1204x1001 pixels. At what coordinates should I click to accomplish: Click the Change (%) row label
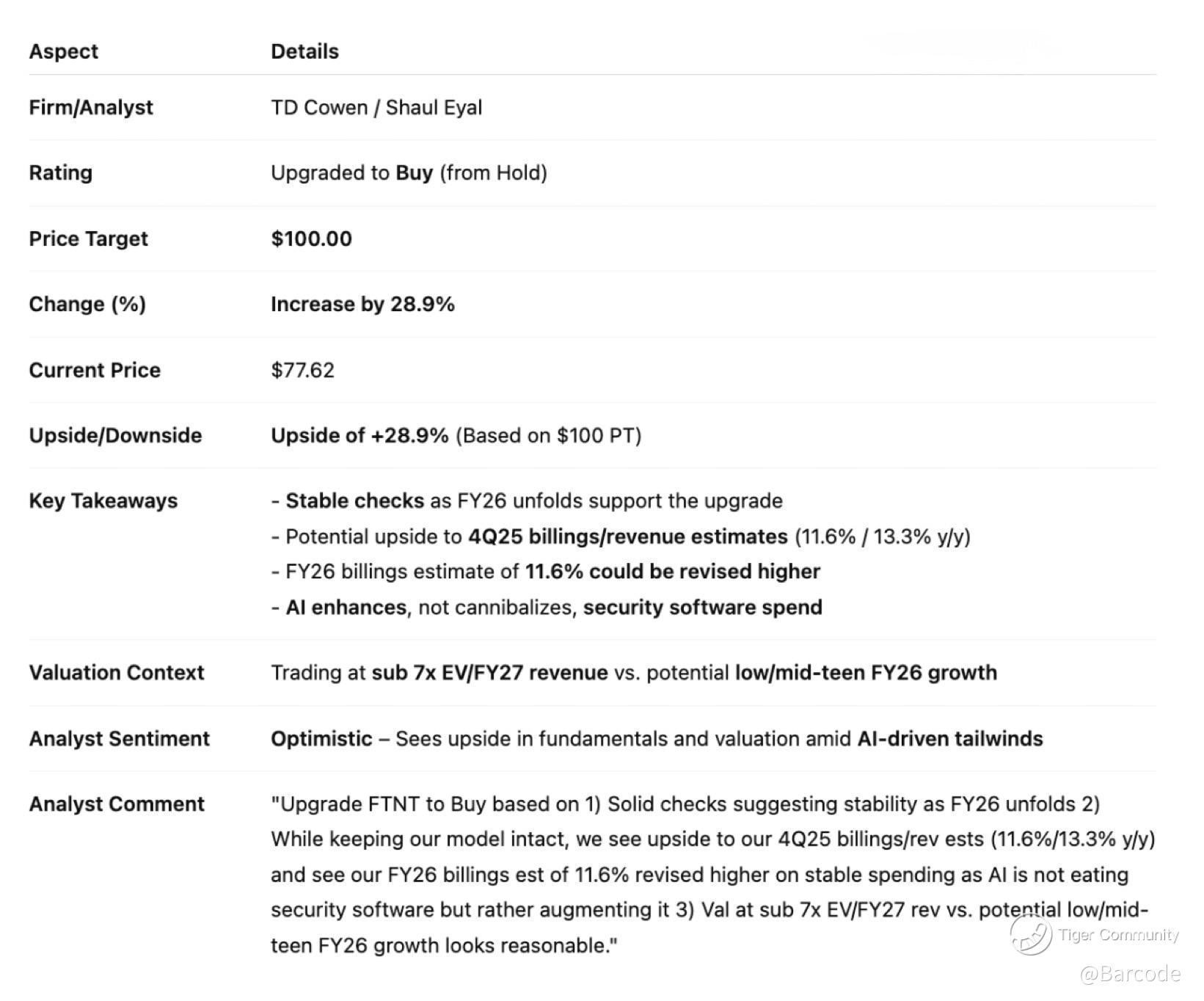click(x=87, y=305)
